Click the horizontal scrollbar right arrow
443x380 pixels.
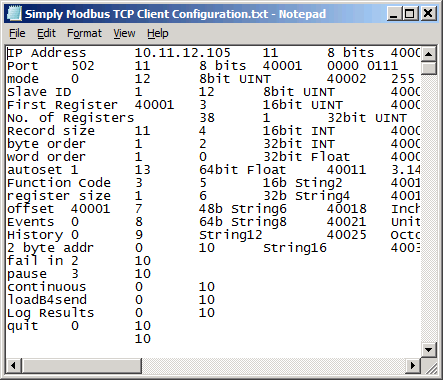point(413,365)
